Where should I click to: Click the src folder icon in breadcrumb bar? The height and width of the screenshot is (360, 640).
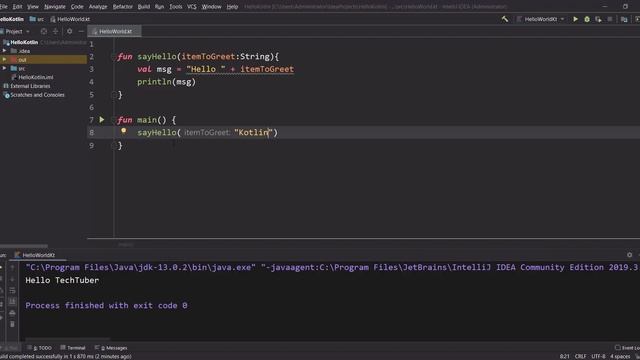click(x=33, y=19)
